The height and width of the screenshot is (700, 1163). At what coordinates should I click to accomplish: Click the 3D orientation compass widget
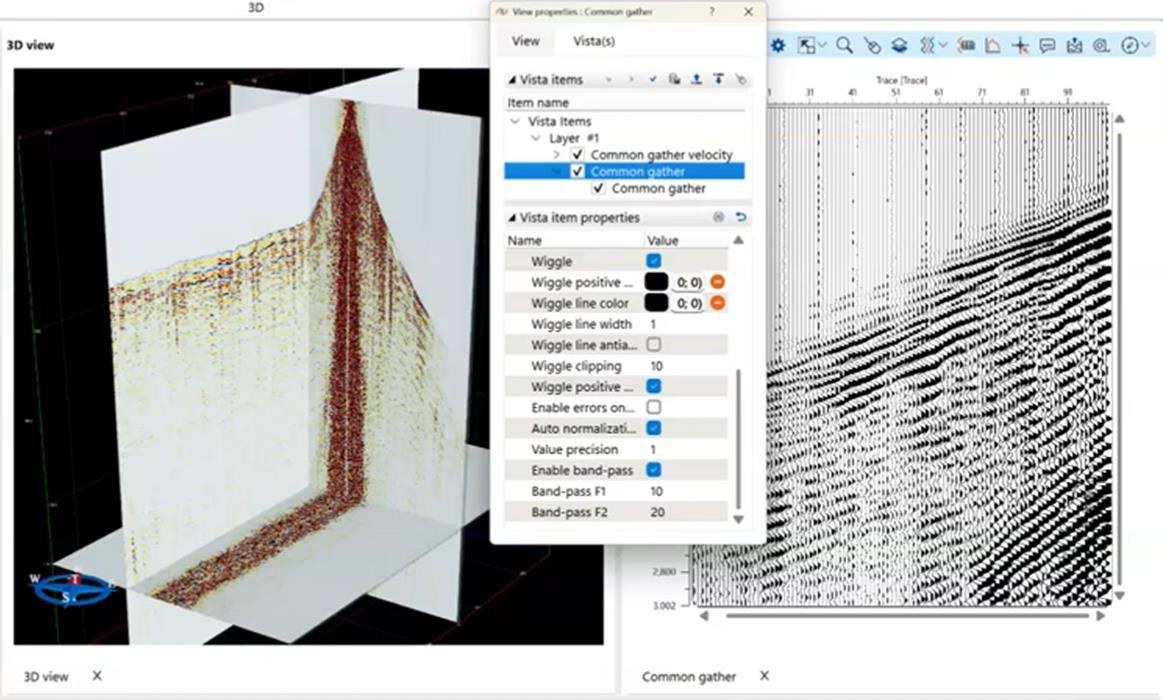point(72,589)
